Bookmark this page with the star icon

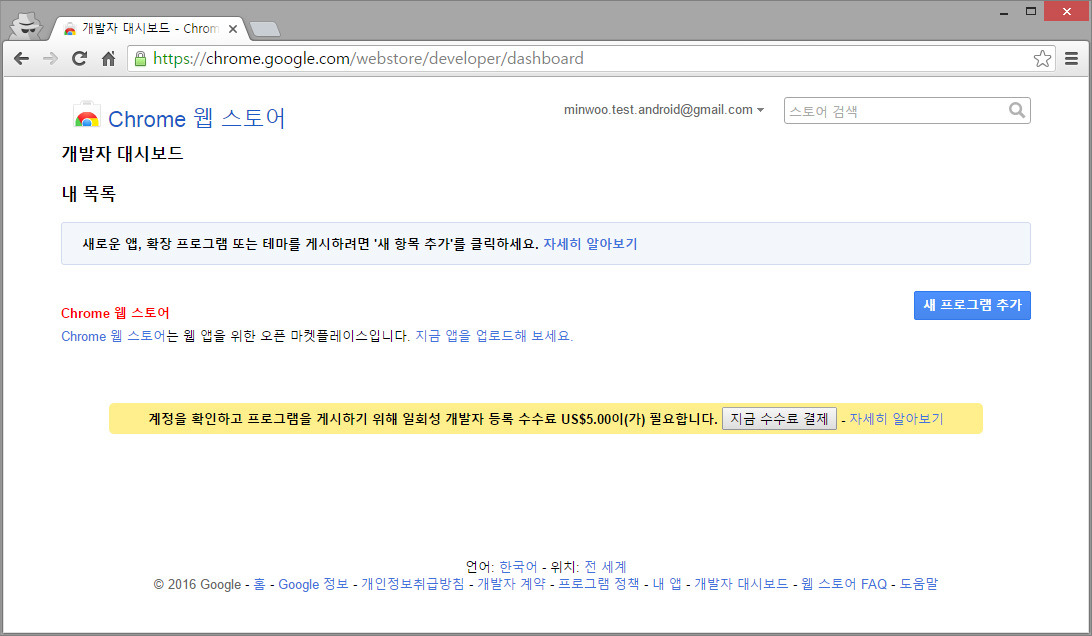[x=1042, y=59]
